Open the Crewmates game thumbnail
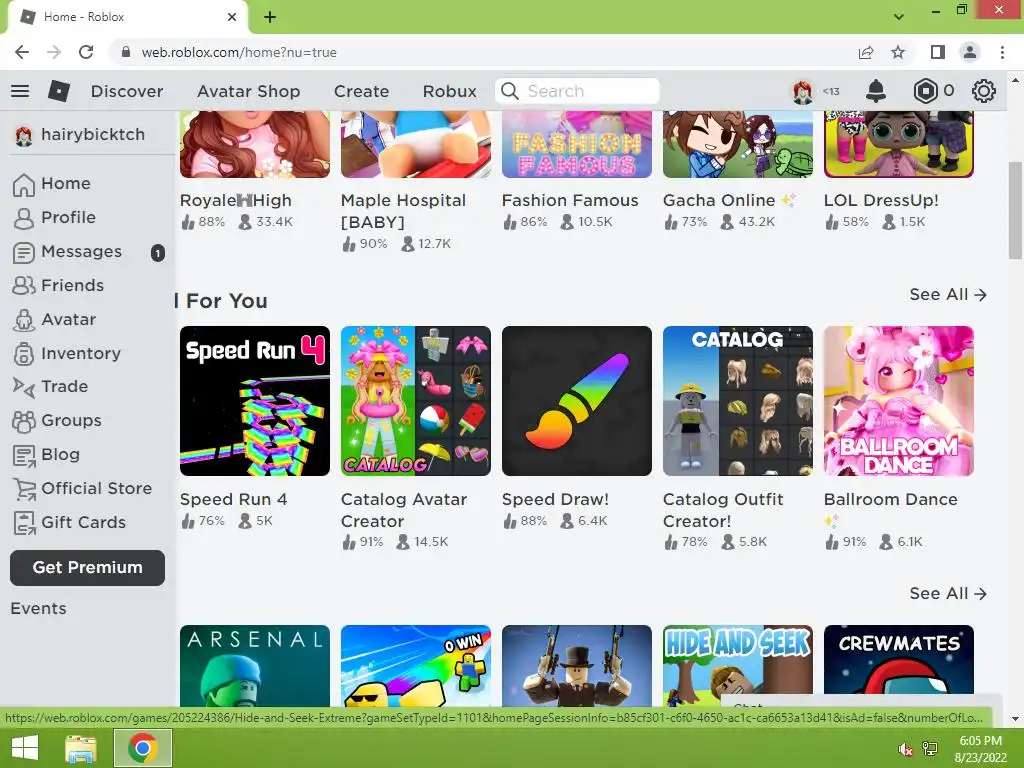This screenshot has width=1024, height=768. click(x=899, y=666)
